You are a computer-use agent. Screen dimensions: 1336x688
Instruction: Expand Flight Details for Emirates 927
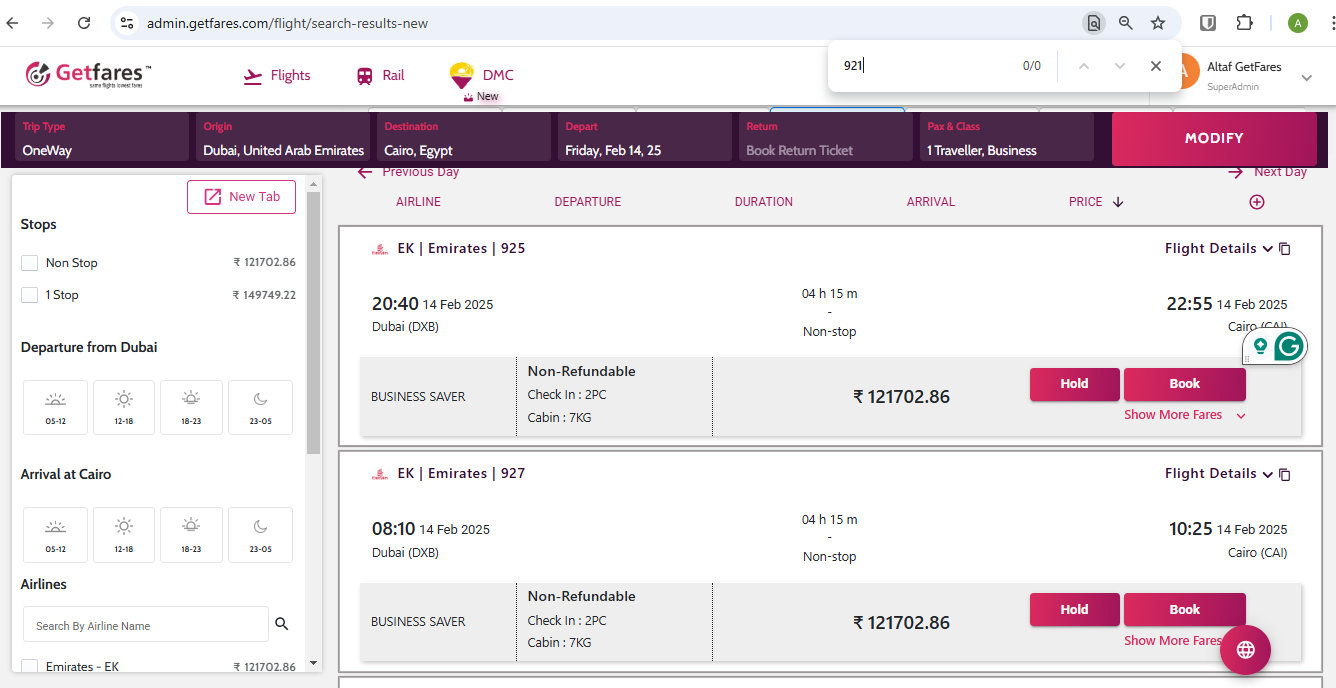1218,474
